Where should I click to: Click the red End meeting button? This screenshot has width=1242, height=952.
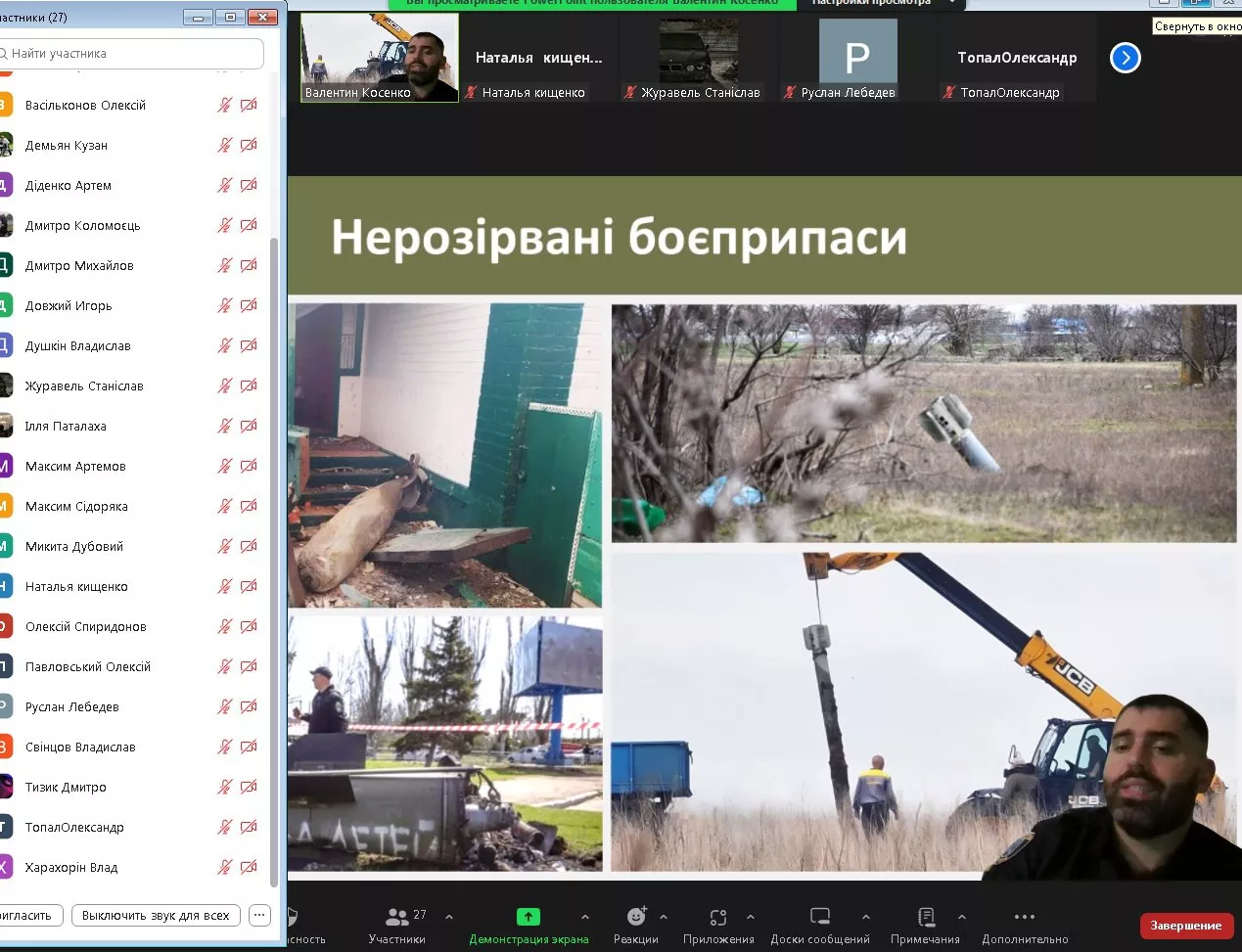pyautogui.click(x=1185, y=926)
